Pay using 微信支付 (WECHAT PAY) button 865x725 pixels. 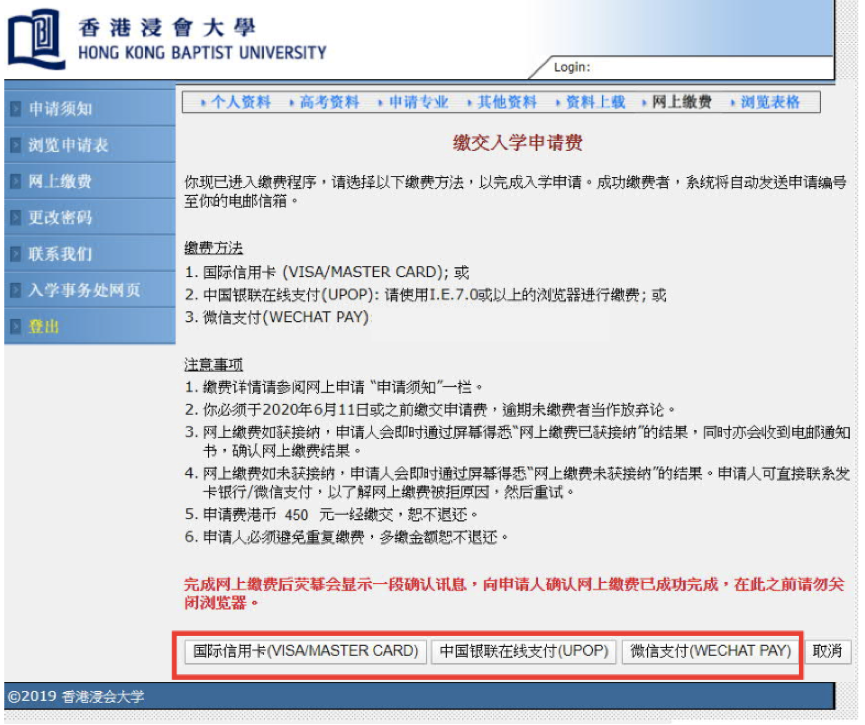click(710, 651)
